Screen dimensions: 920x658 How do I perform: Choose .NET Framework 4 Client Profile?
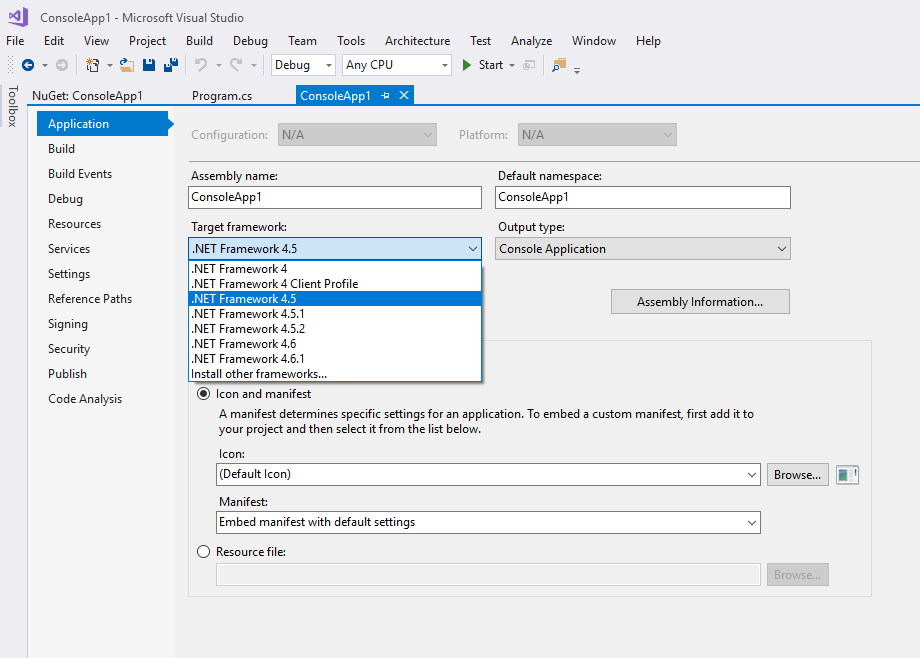335,284
